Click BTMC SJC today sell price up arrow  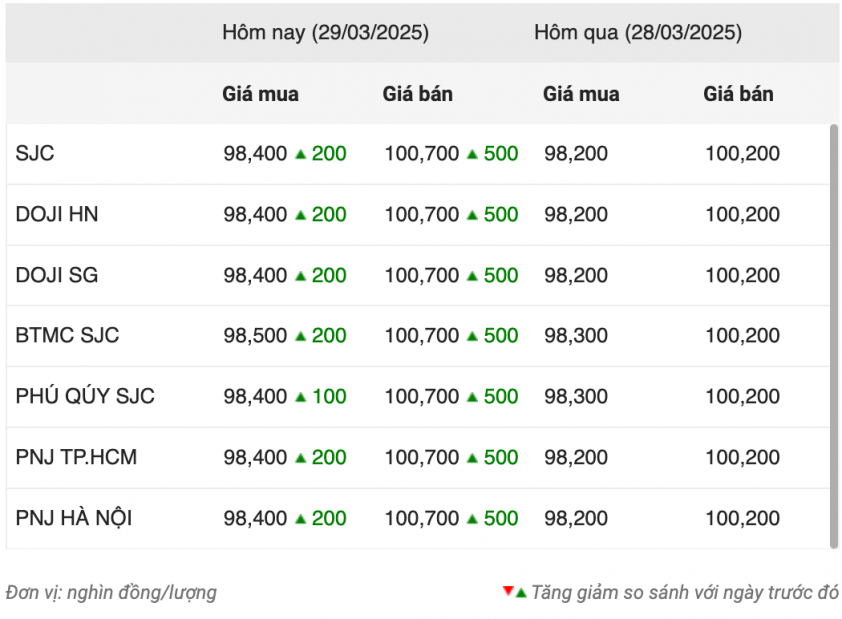coord(473,337)
